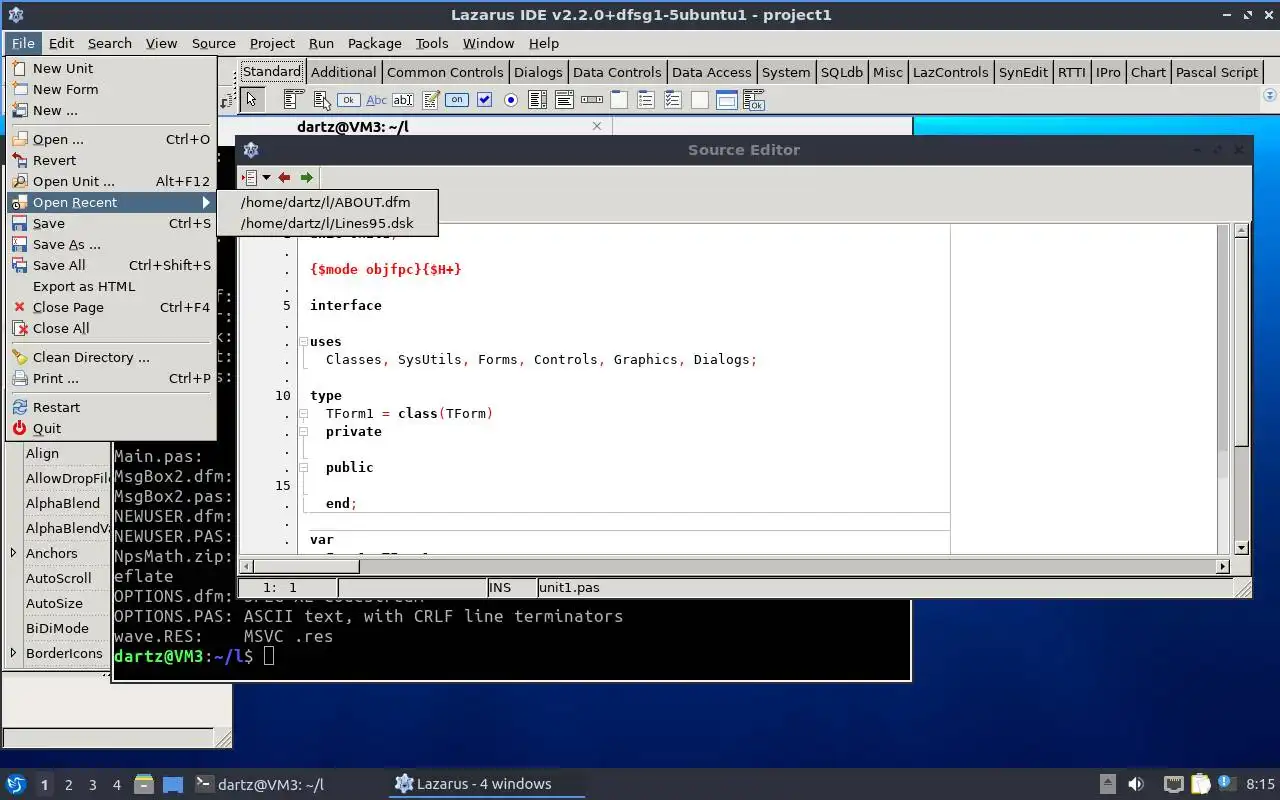Screen dimensions: 1280x800
Task: Click Restart in the File menu
Action: pos(111,407)
